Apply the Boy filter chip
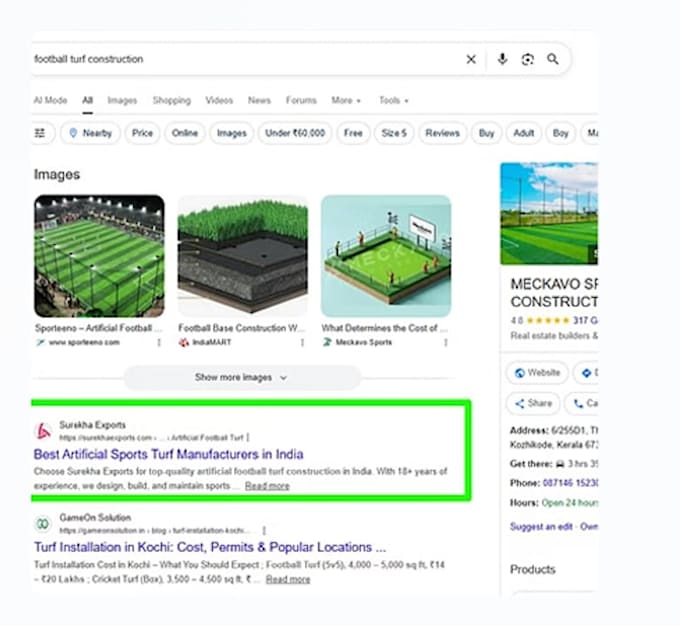 click(560, 133)
